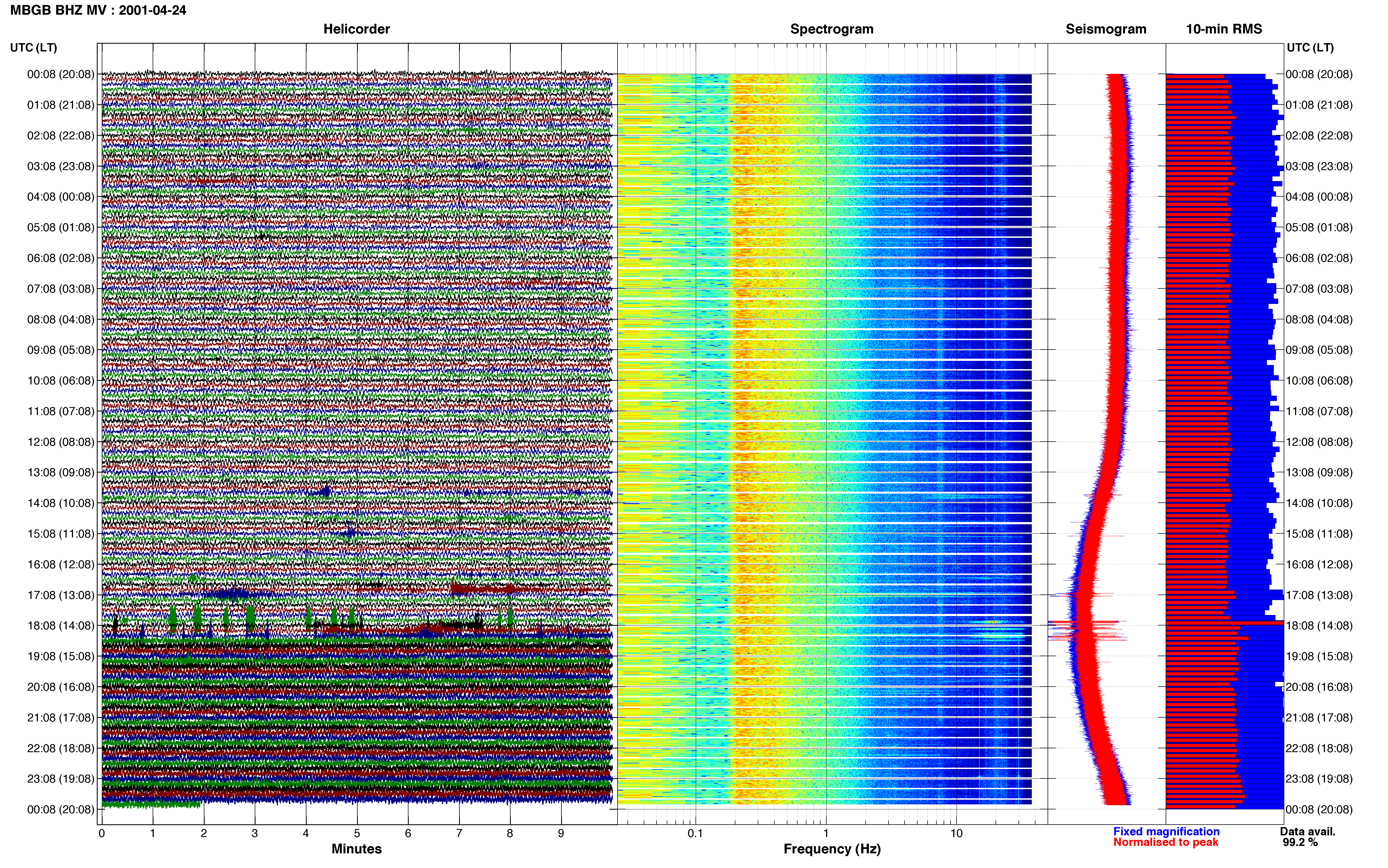Click the 10-min RMS panel heading
This screenshot has width=1388, height=868.
pyautogui.click(x=1224, y=29)
